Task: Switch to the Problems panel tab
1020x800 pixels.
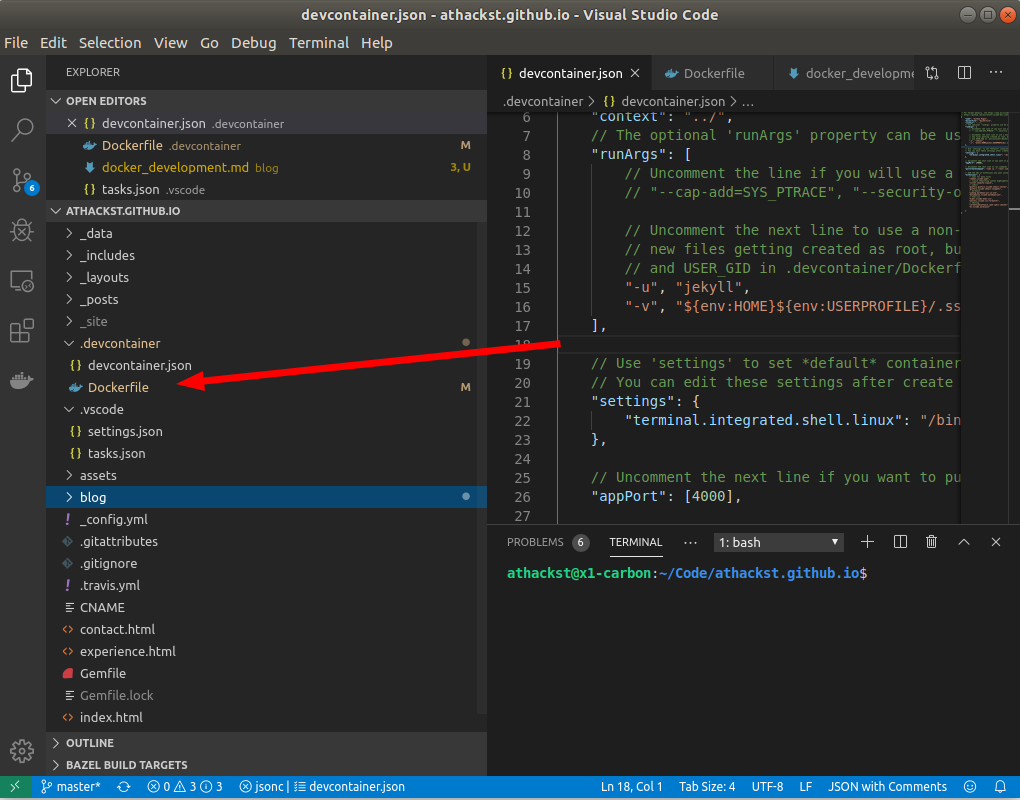Action: point(548,542)
